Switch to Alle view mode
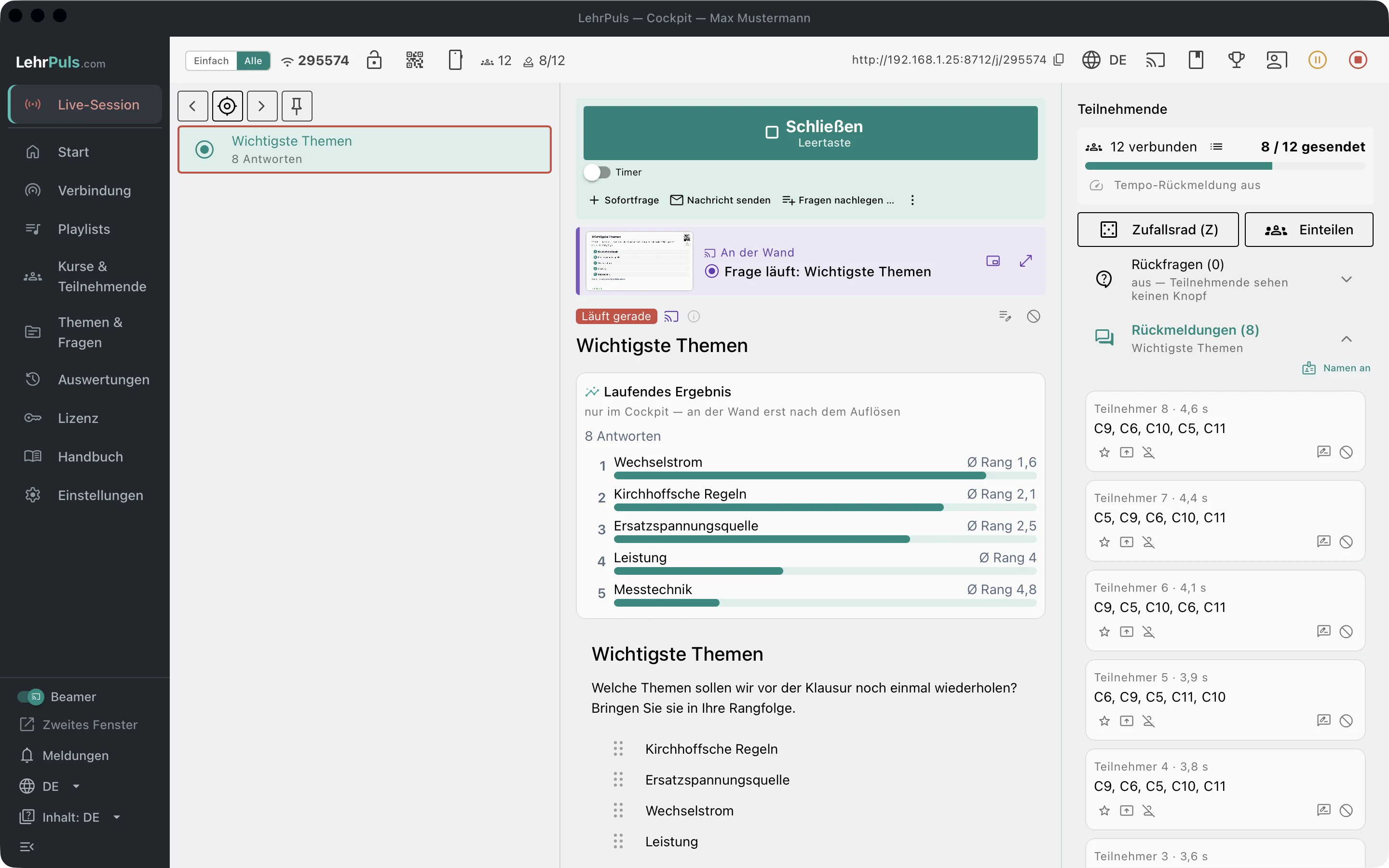Image resolution: width=1389 pixels, height=868 pixels. [253, 60]
